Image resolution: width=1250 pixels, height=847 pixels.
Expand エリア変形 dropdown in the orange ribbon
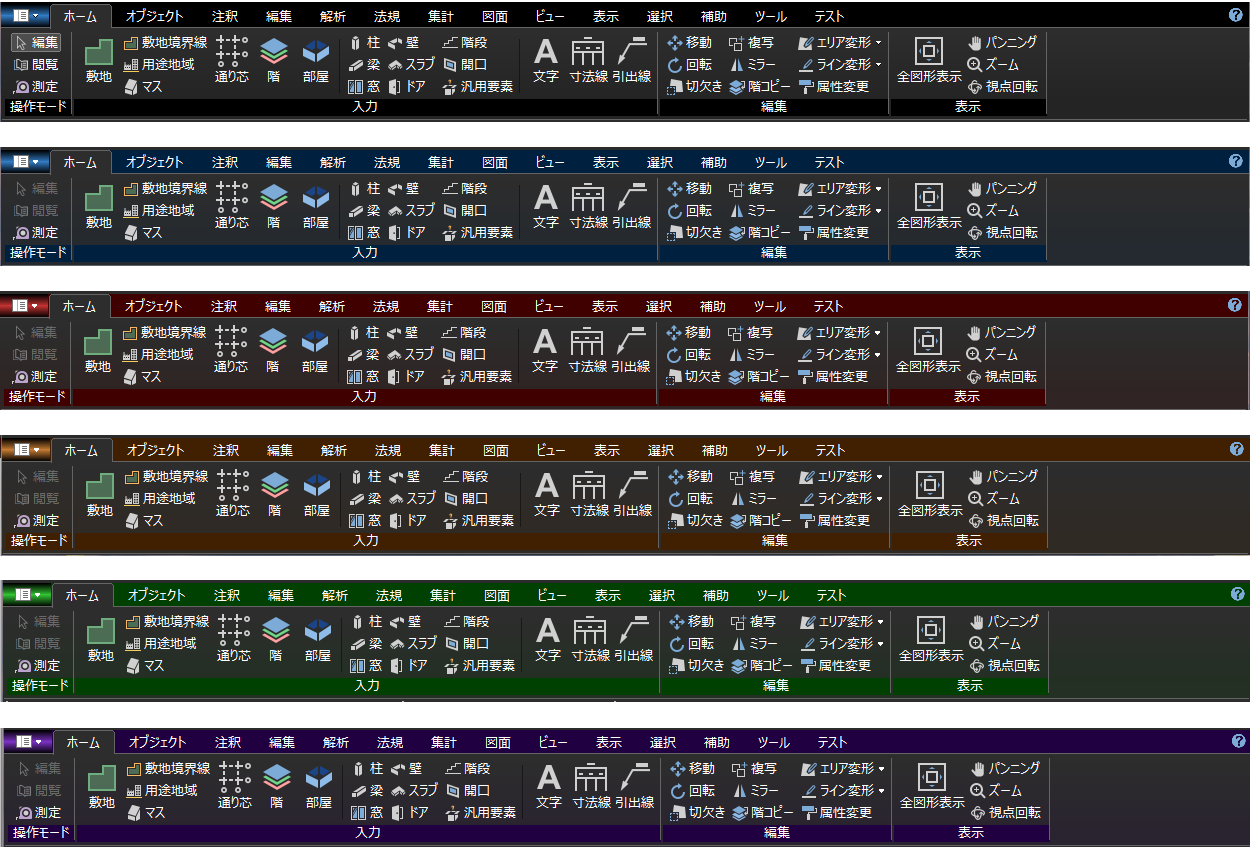(879, 477)
